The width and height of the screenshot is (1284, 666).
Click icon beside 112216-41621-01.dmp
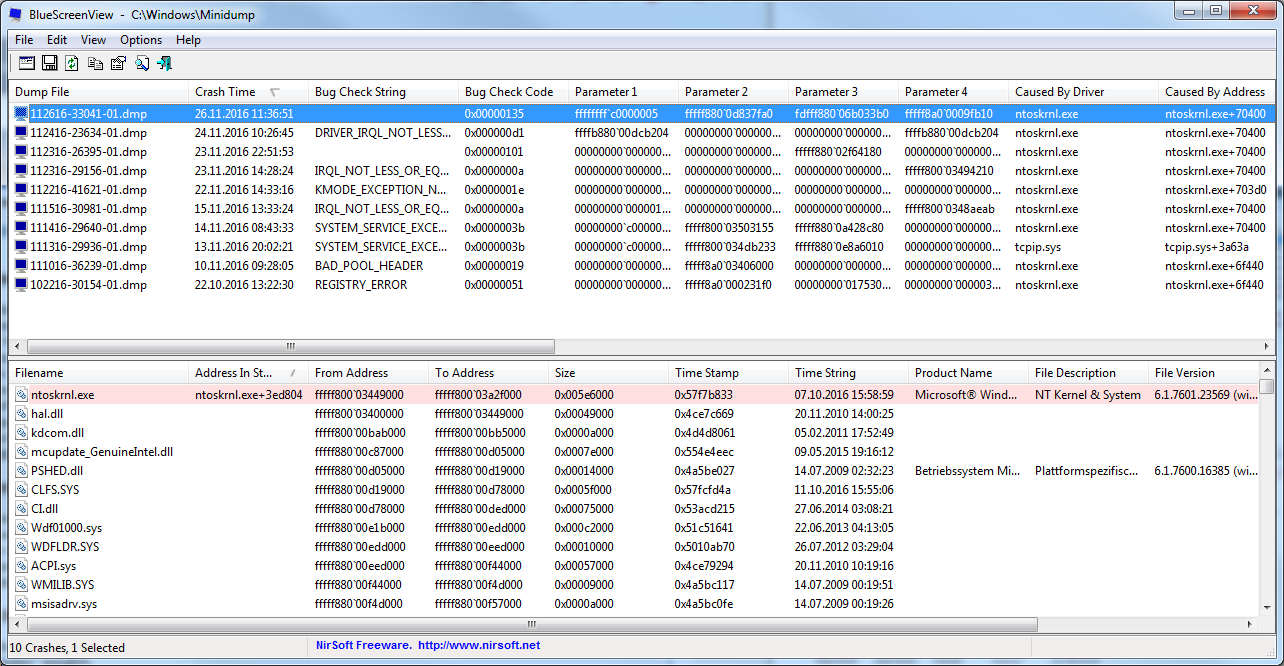point(22,190)
